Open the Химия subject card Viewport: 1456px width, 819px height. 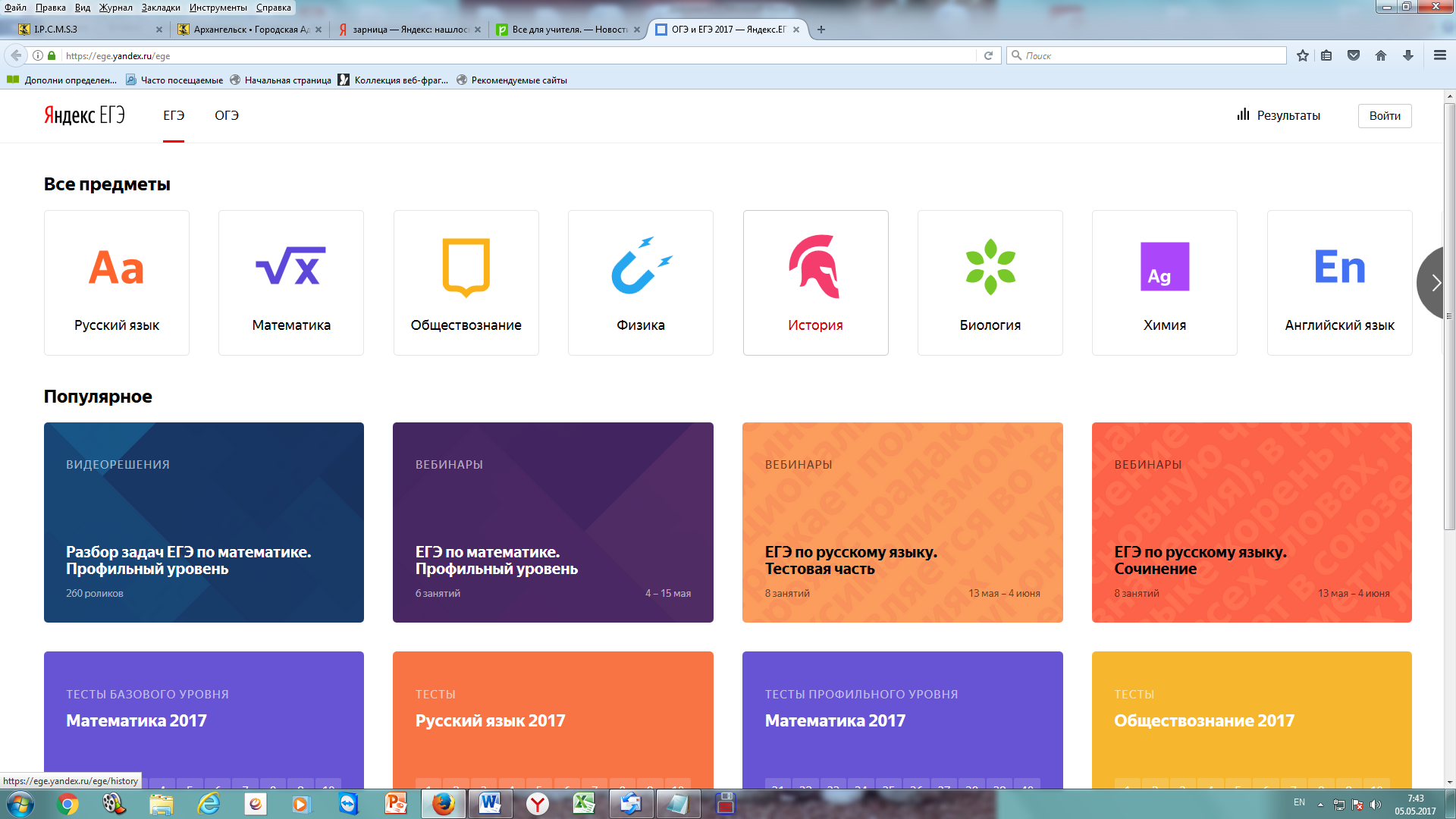tap(1165, 283)
